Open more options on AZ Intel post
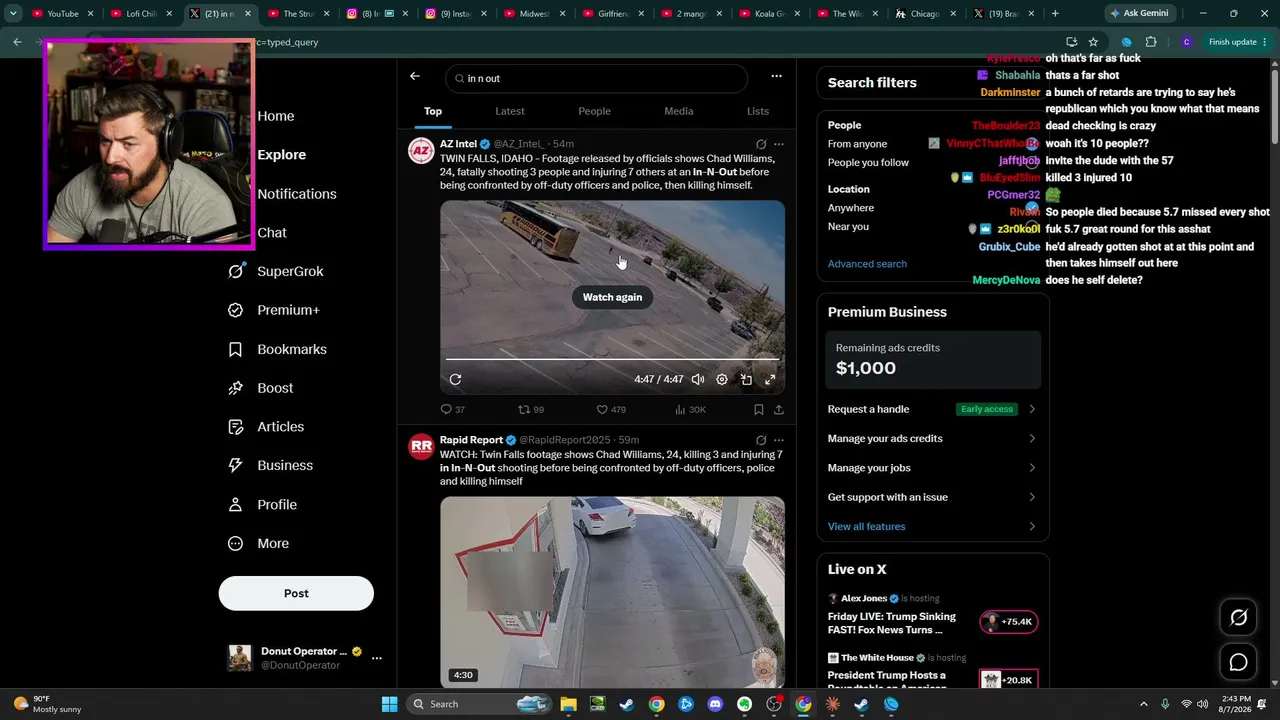Viewport: 1280px width, 720px height. [x=779, y=144]
